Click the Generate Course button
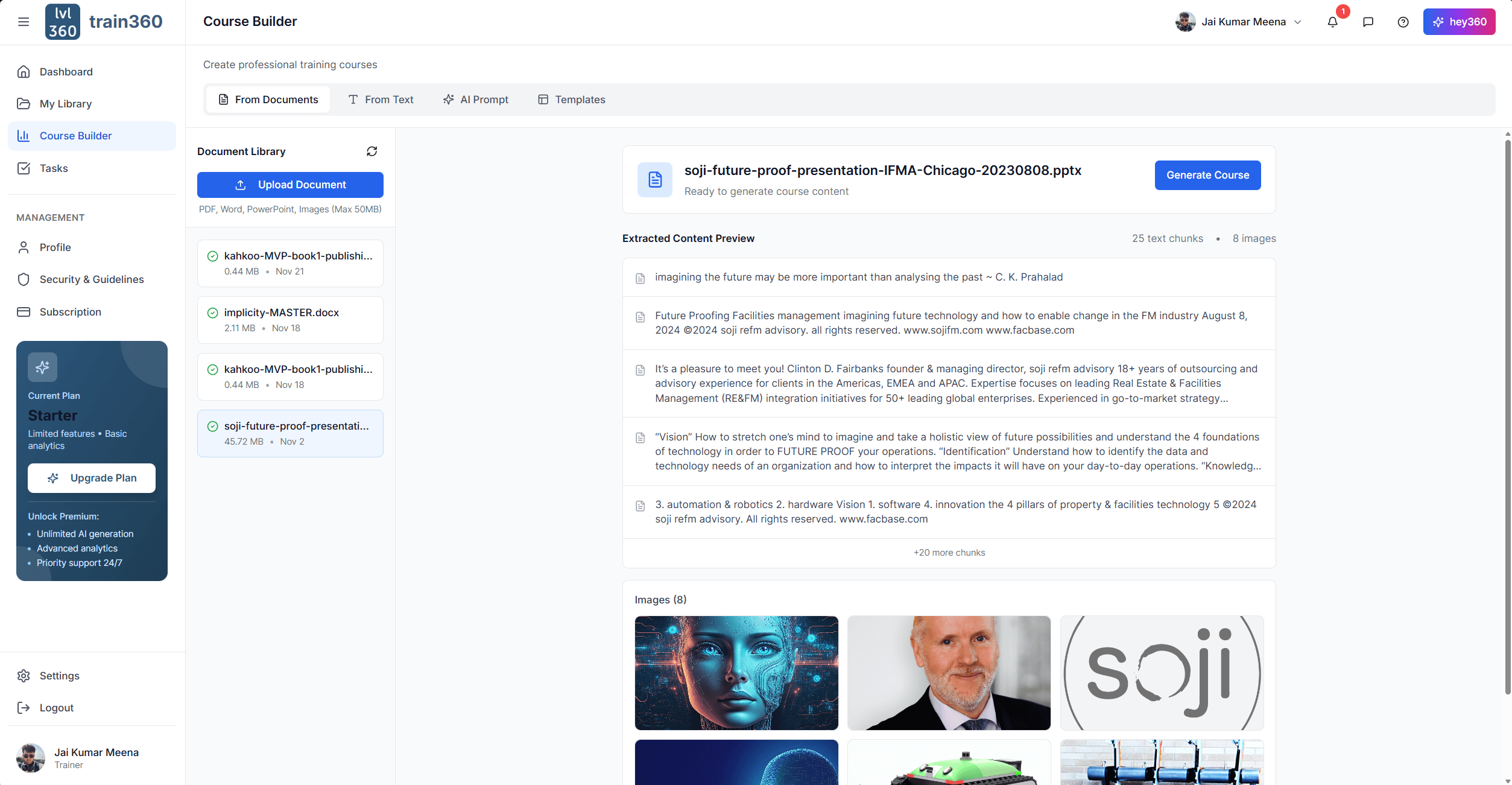Viewport: 1512px width, 785px height. pos(1207,175)
